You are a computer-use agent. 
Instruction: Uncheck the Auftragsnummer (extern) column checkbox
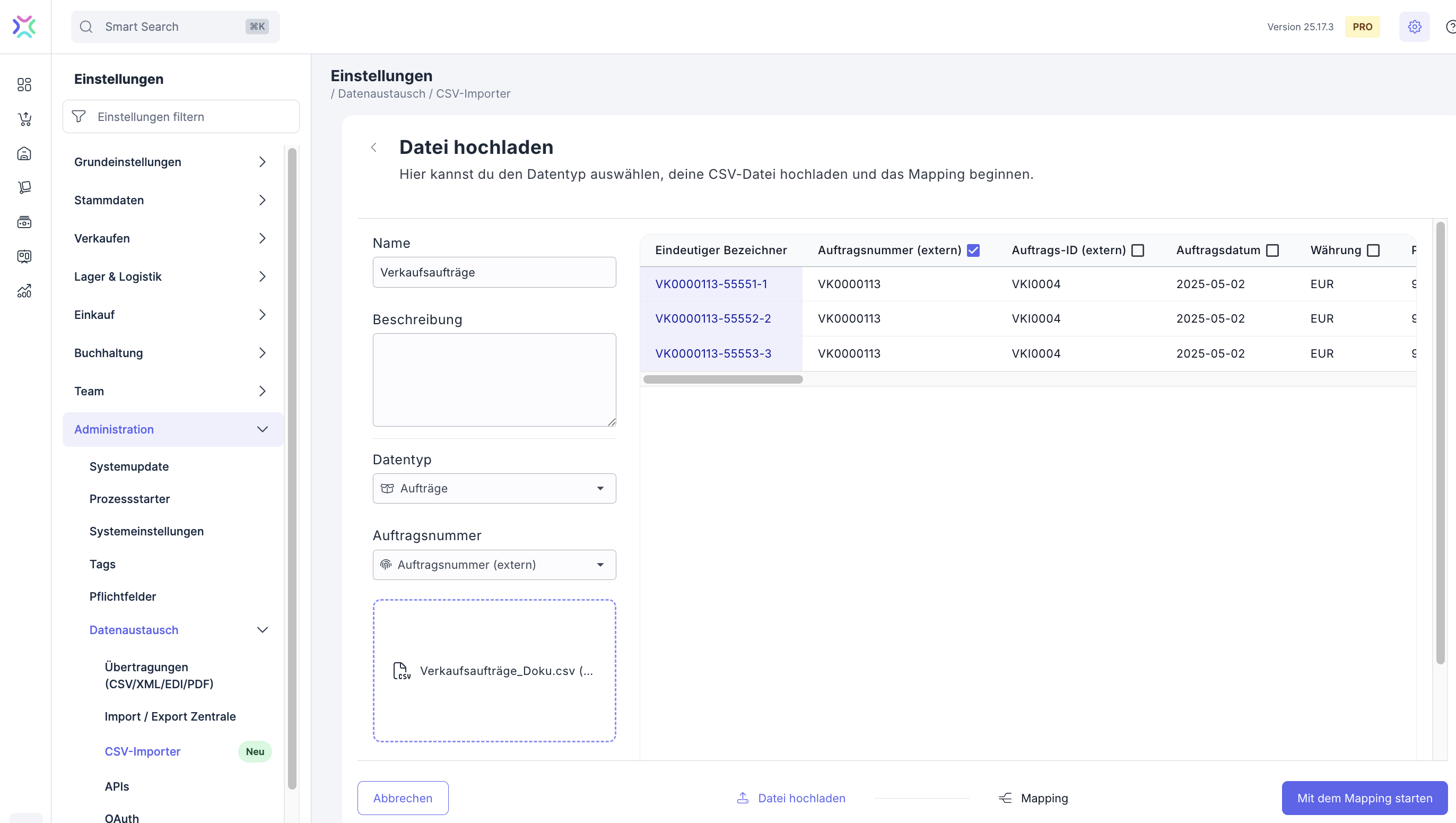(x=973, y=250)
